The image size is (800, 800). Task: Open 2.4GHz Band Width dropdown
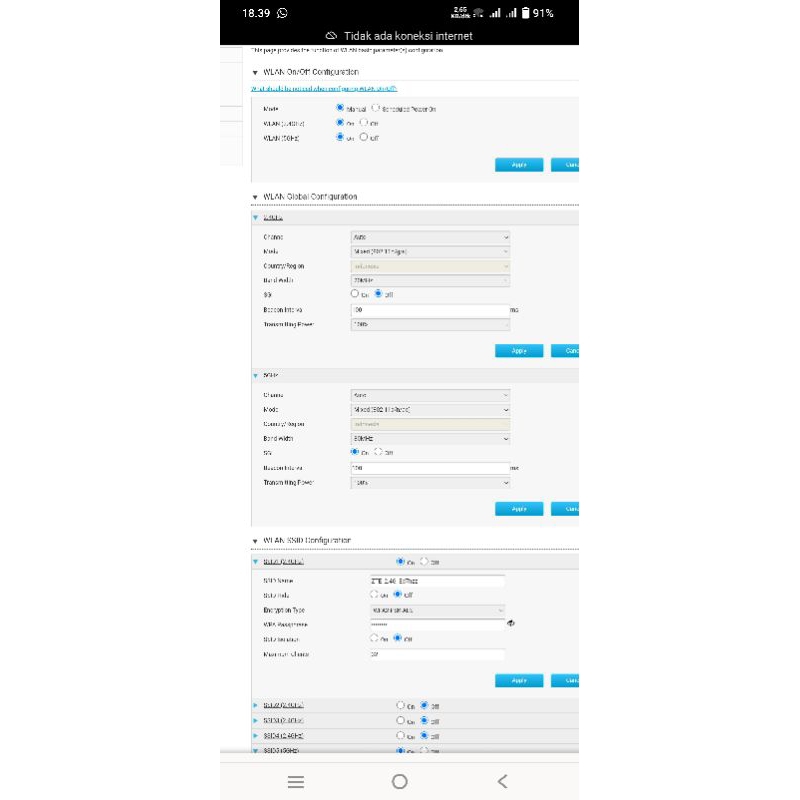[x=430, y=280]
